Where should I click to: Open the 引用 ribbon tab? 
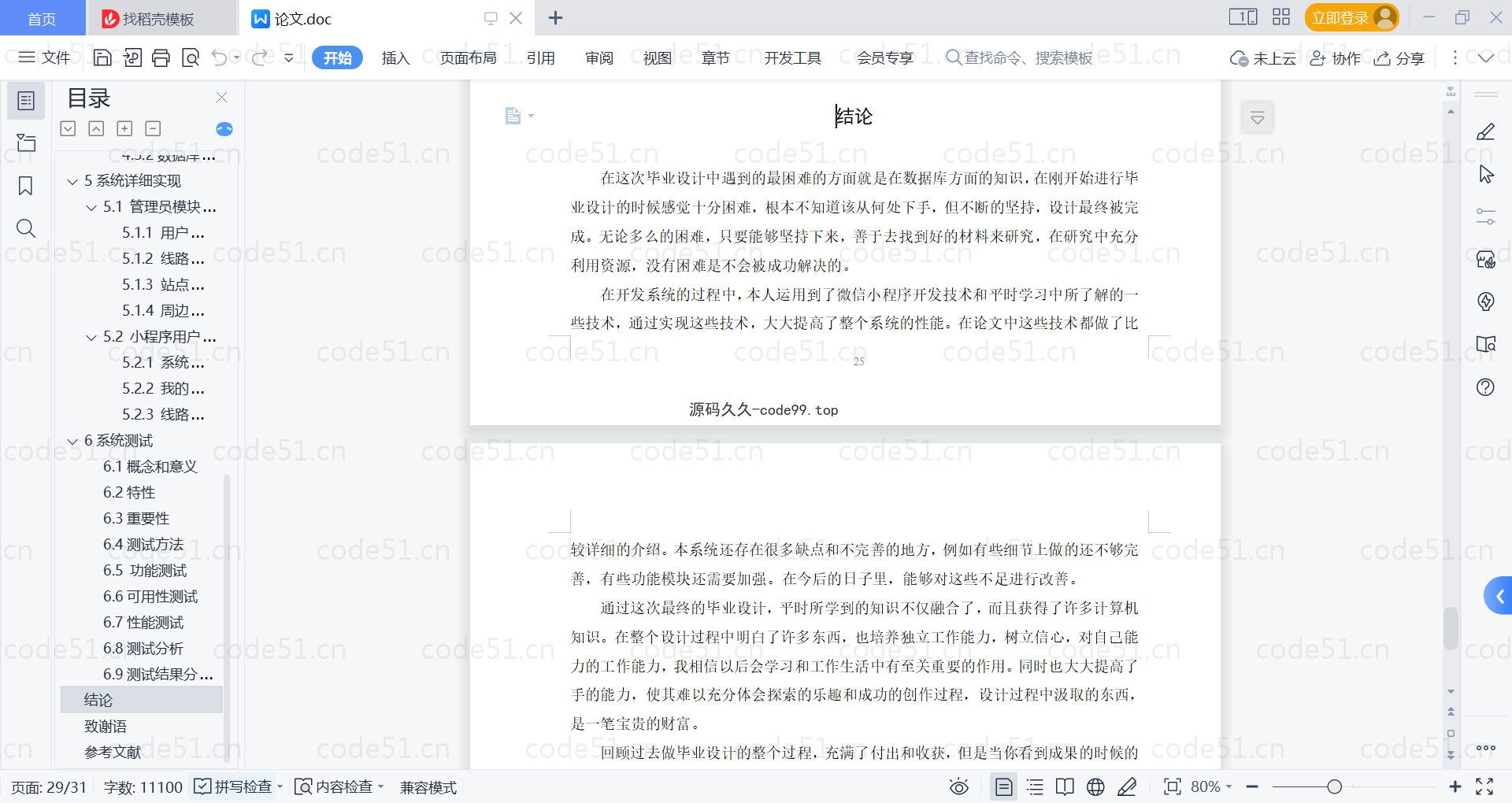[x=541, y=58]
